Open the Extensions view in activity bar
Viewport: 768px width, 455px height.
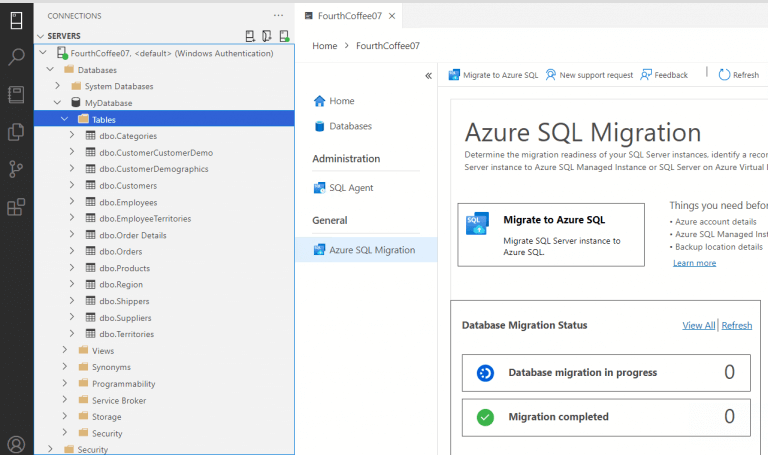(x=16, y=207)
